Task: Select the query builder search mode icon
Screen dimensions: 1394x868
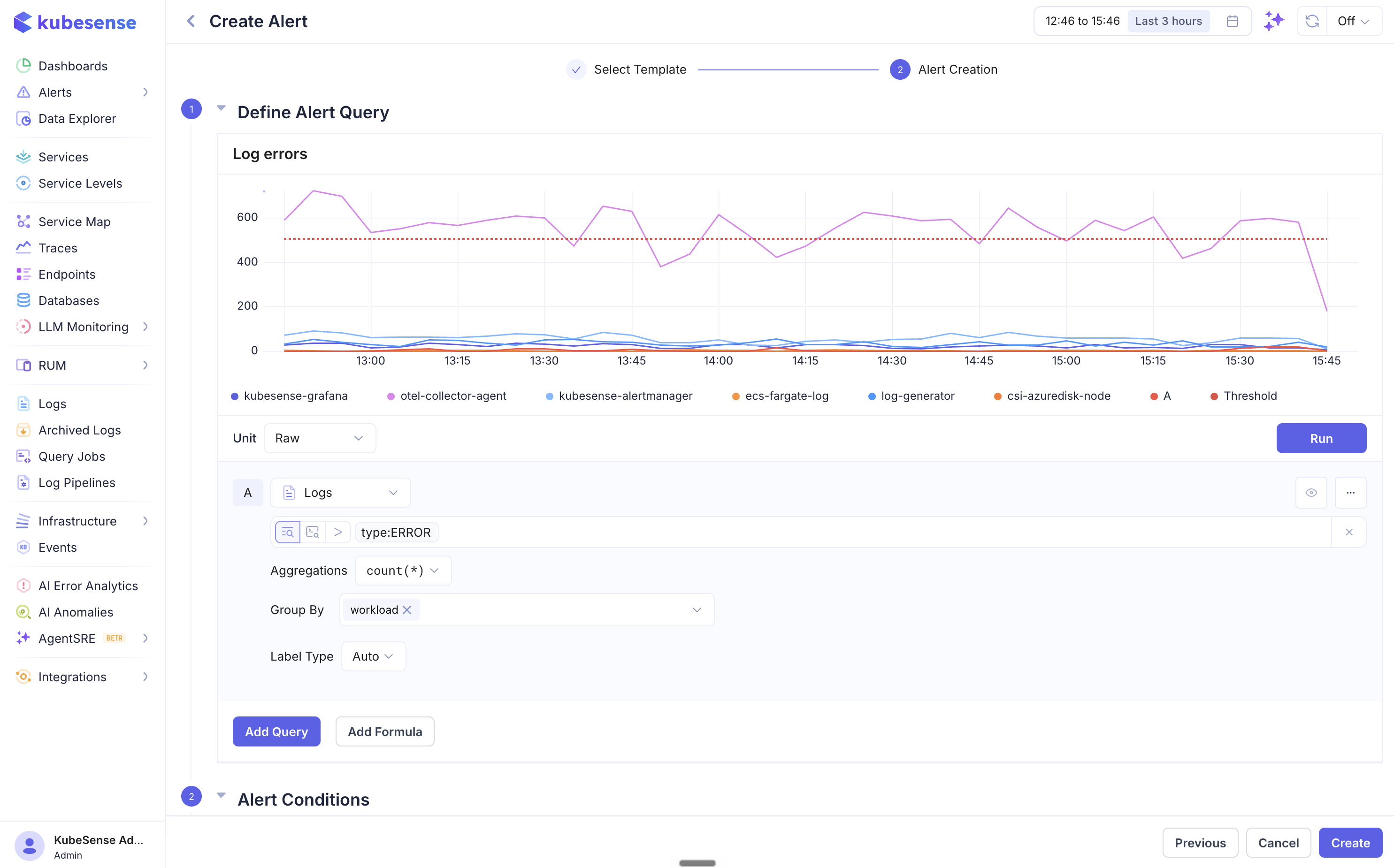Action: pos(288,532)
